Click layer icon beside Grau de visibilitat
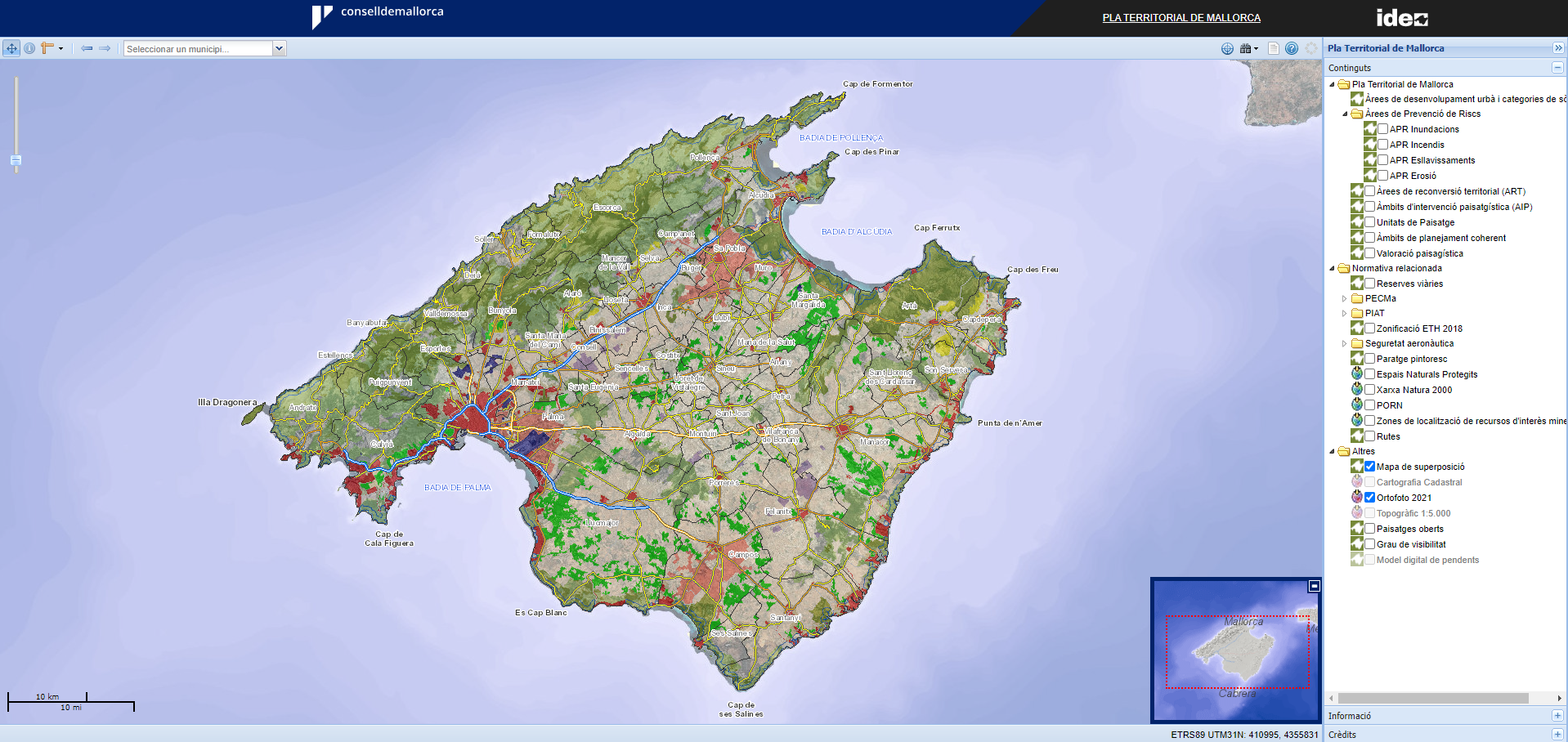Image resolution: width=1568 pixels, height=742 pixels. tap(1357, 544)
